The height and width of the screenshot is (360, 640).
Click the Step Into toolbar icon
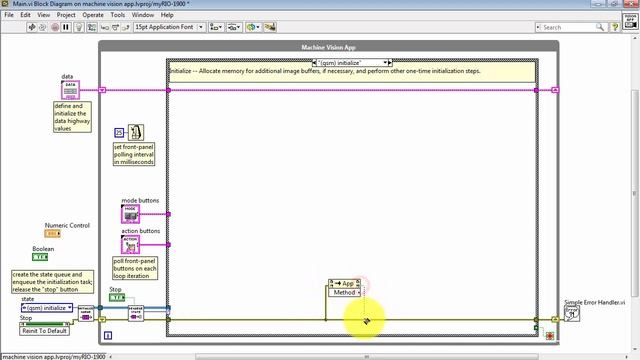click(x=104, y=27)
